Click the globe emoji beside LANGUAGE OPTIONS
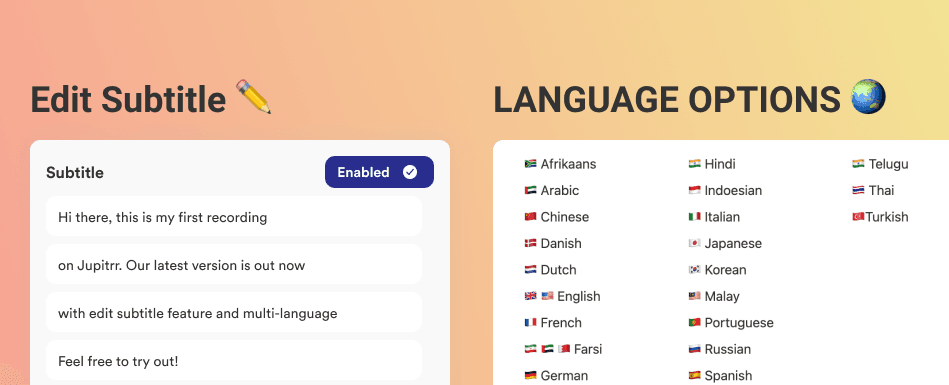The image size is (949, 385). (868, 97)
